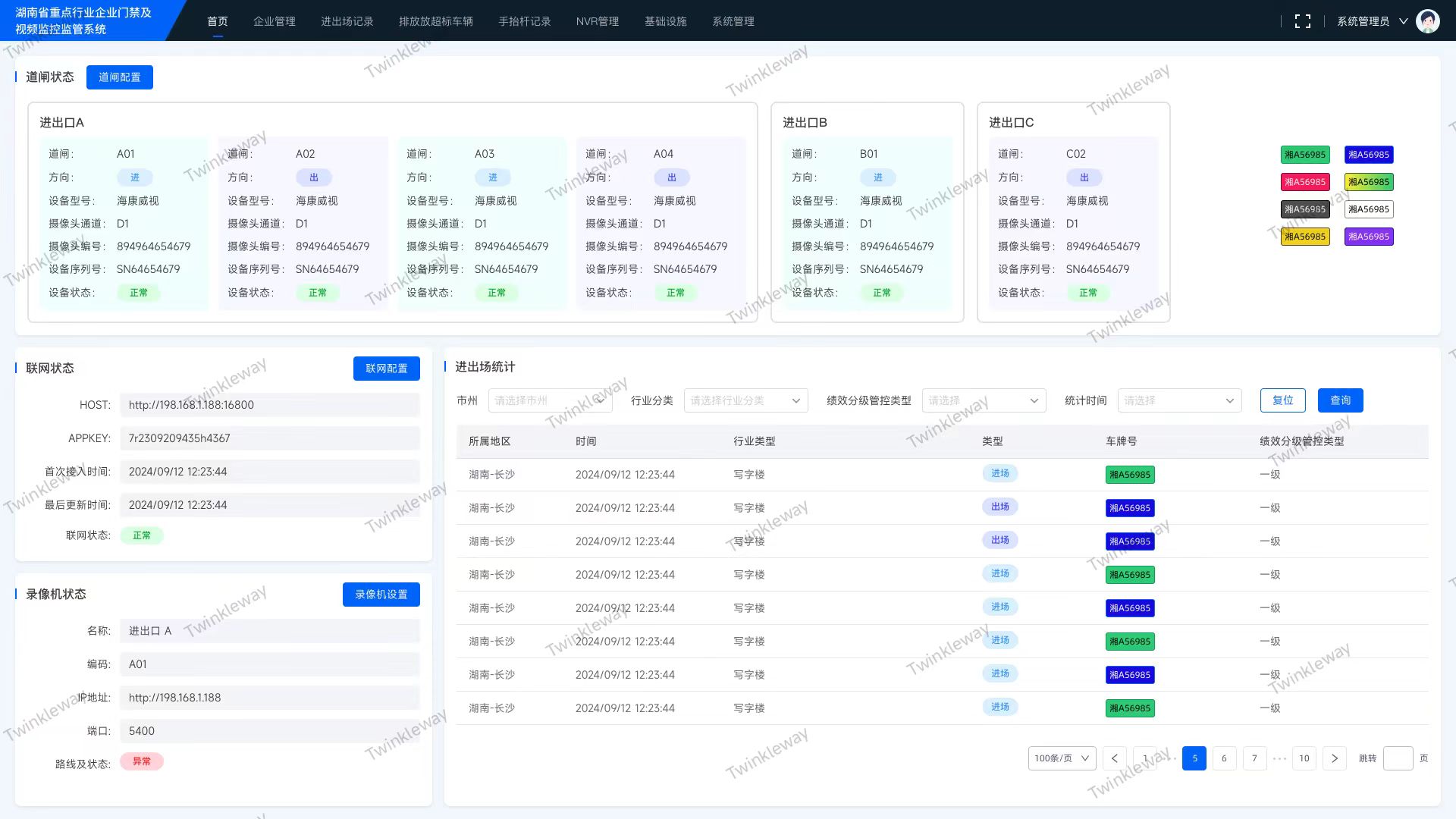Click the 道闸配置 button
This screenshot has height=819, width=1456.
[x=119, y=77]
